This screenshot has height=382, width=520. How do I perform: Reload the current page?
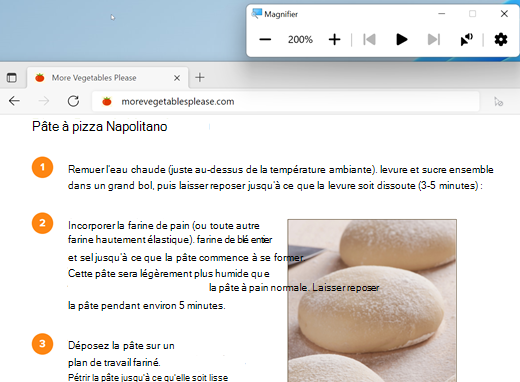[73, 101]
